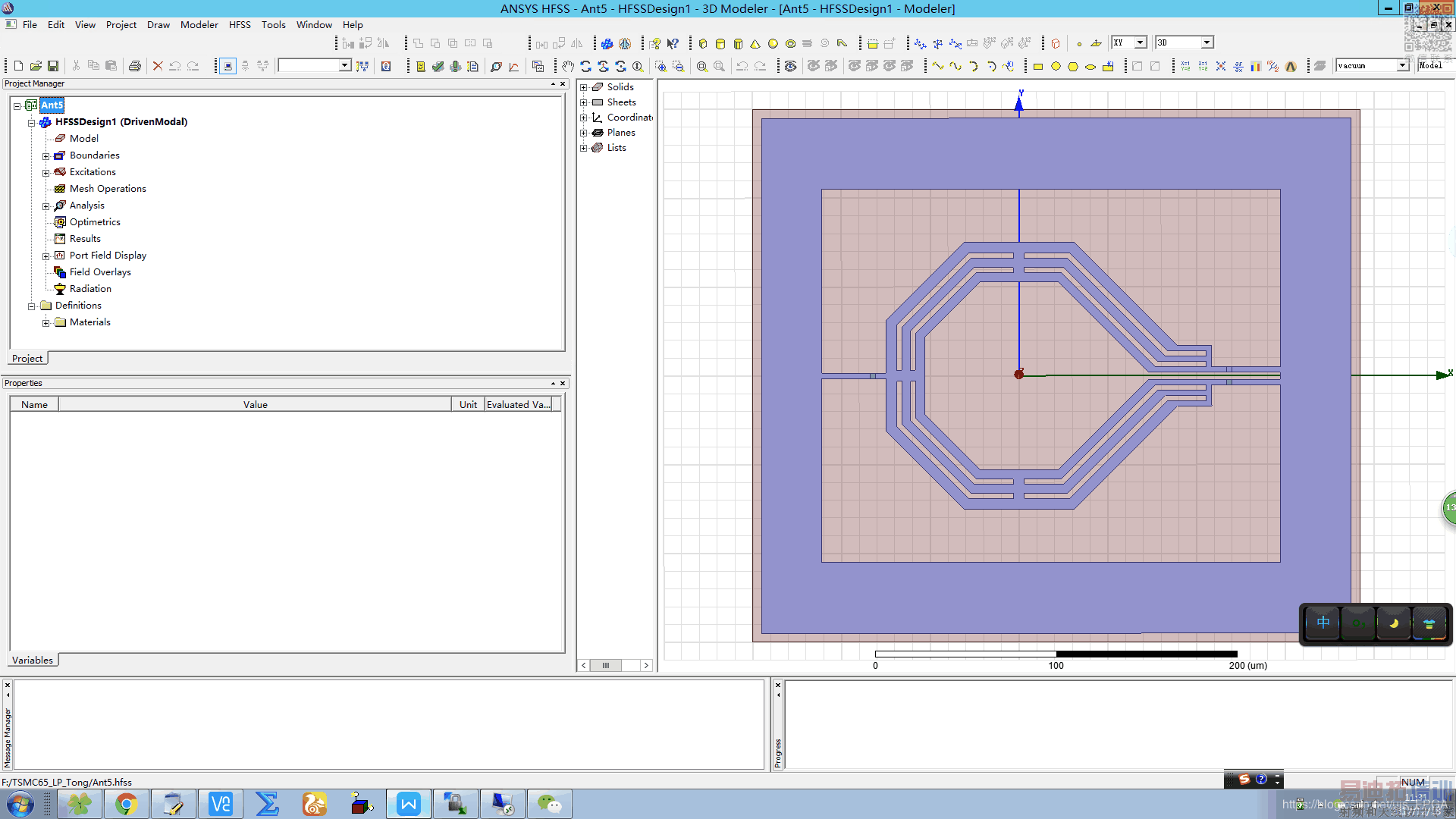Toggle the moon icon in IME bar

click(x=1394, y=623)
